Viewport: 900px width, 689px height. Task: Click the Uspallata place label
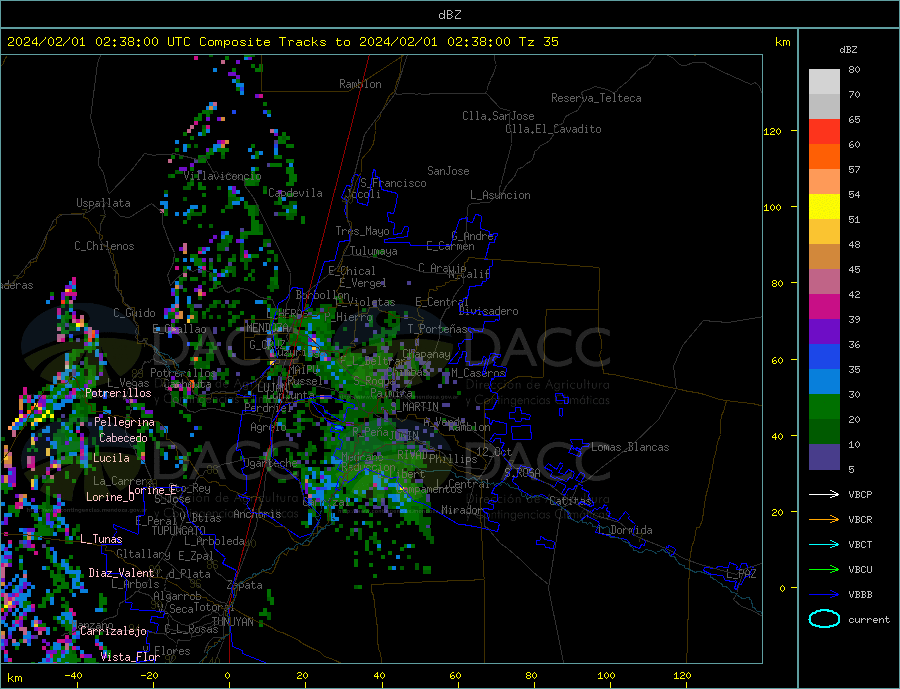103,203
